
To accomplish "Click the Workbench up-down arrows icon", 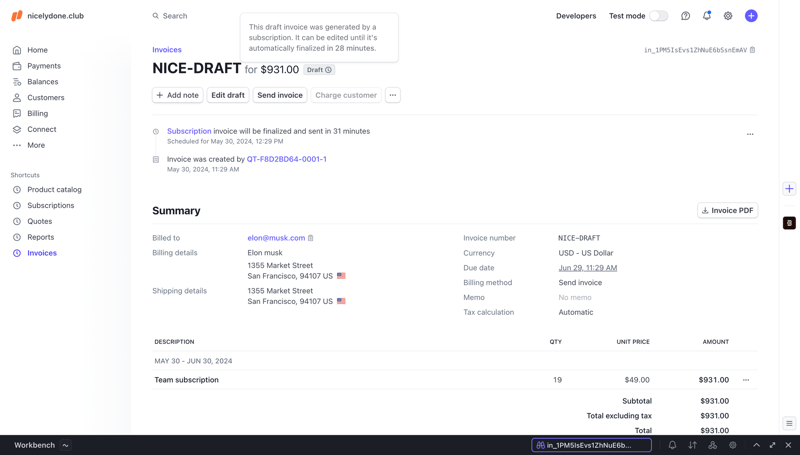I will click(692, 445).
